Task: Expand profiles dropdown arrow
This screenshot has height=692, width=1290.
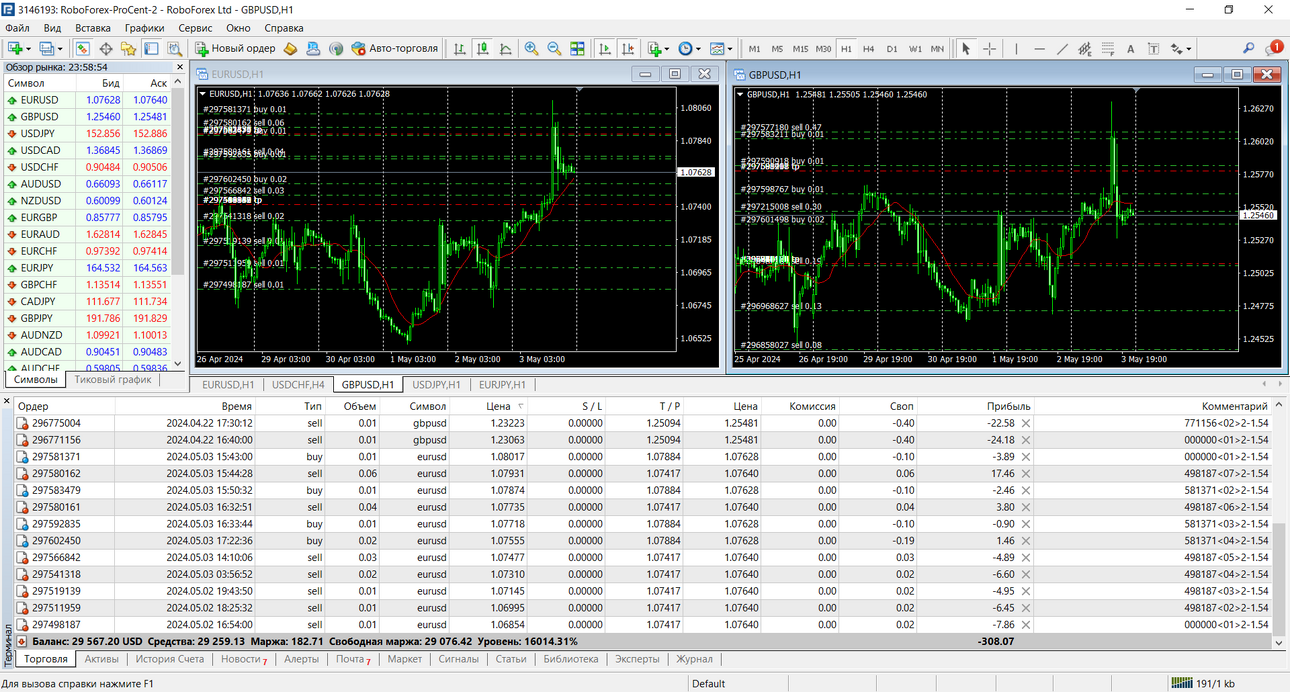Action: coord(61,48)
